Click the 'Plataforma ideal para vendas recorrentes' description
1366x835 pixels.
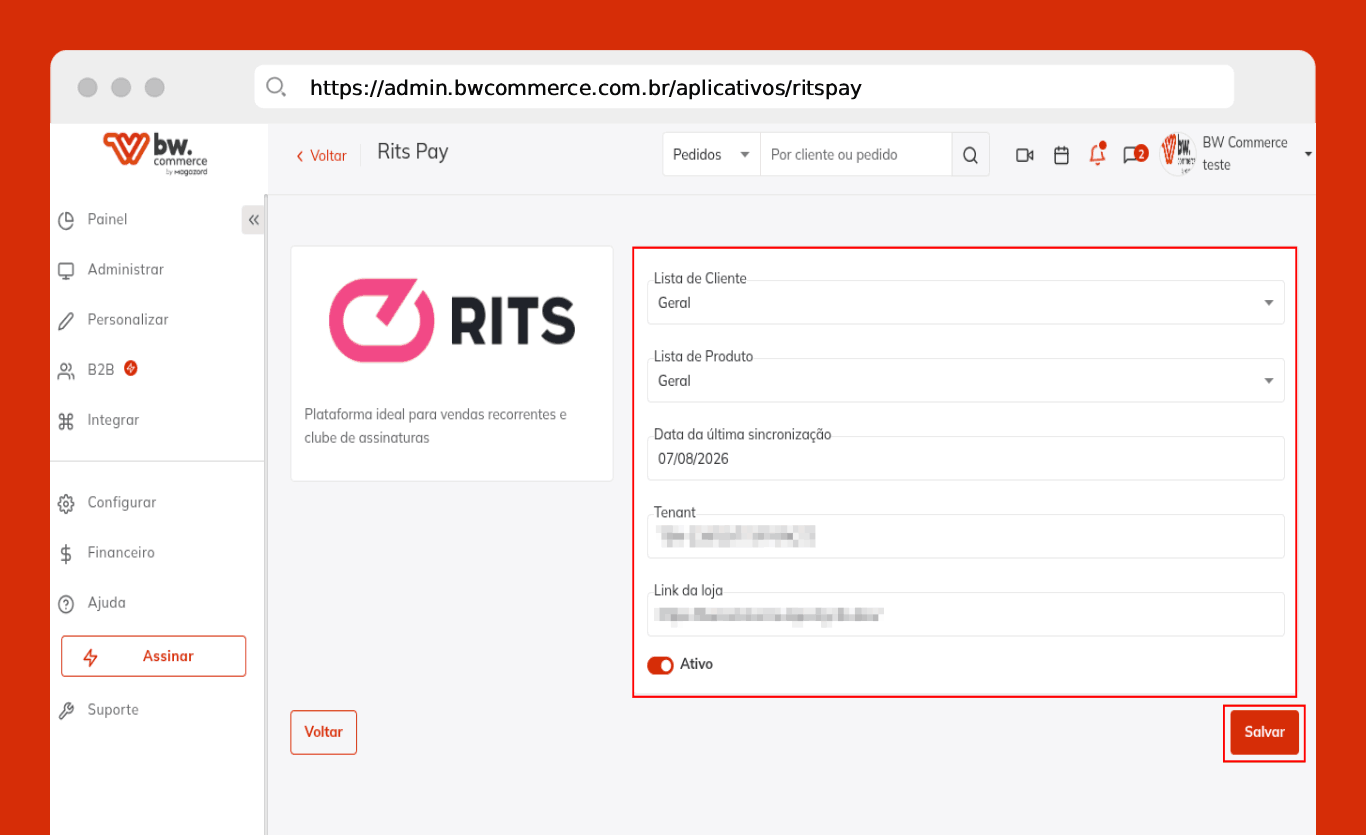tap(436, 425)
